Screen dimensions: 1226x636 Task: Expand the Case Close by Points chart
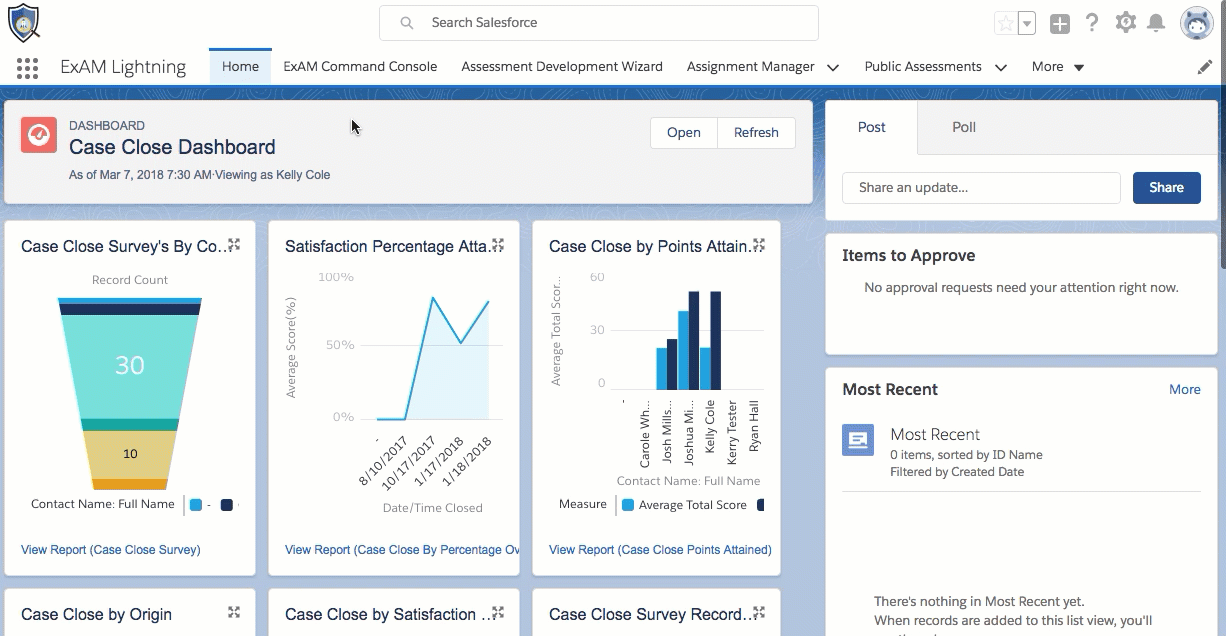point(759,245)
